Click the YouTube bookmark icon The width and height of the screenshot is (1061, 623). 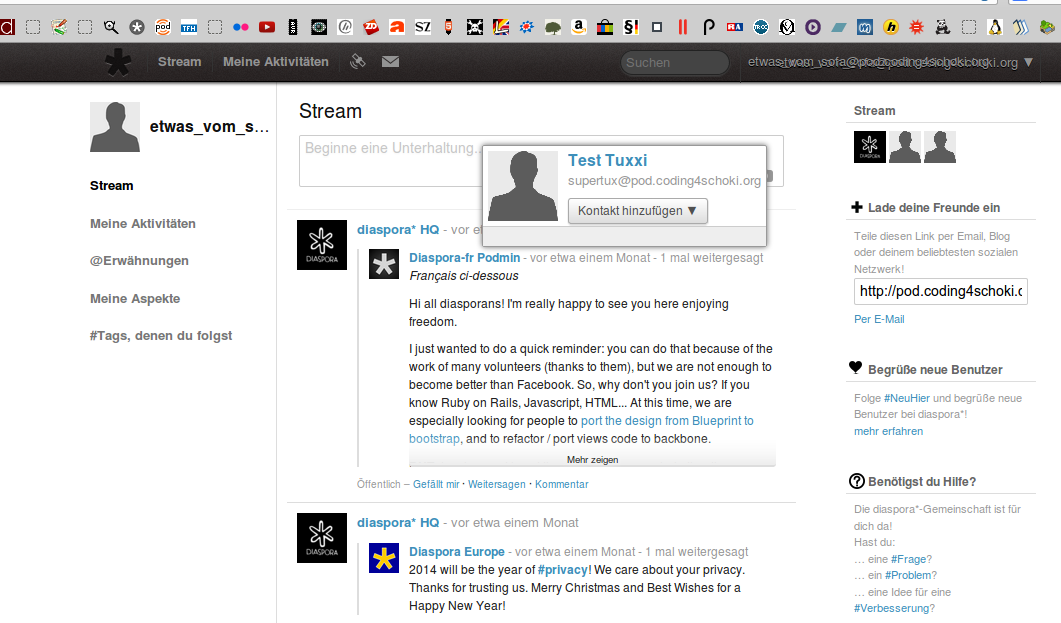click(x=267, y=27)
